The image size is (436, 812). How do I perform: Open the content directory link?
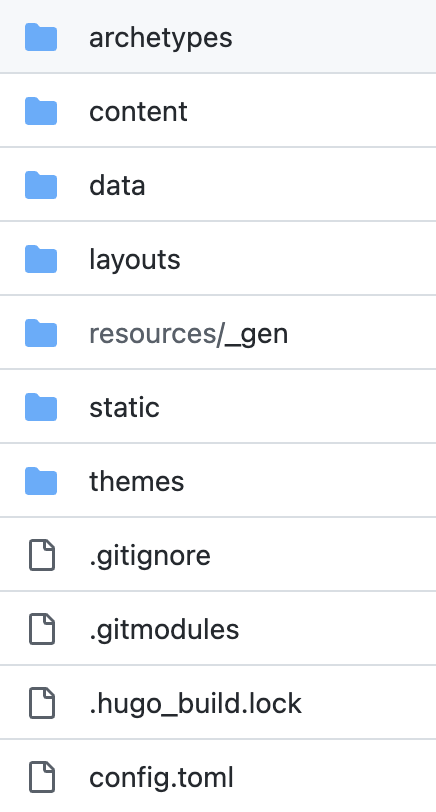(138, 112)
